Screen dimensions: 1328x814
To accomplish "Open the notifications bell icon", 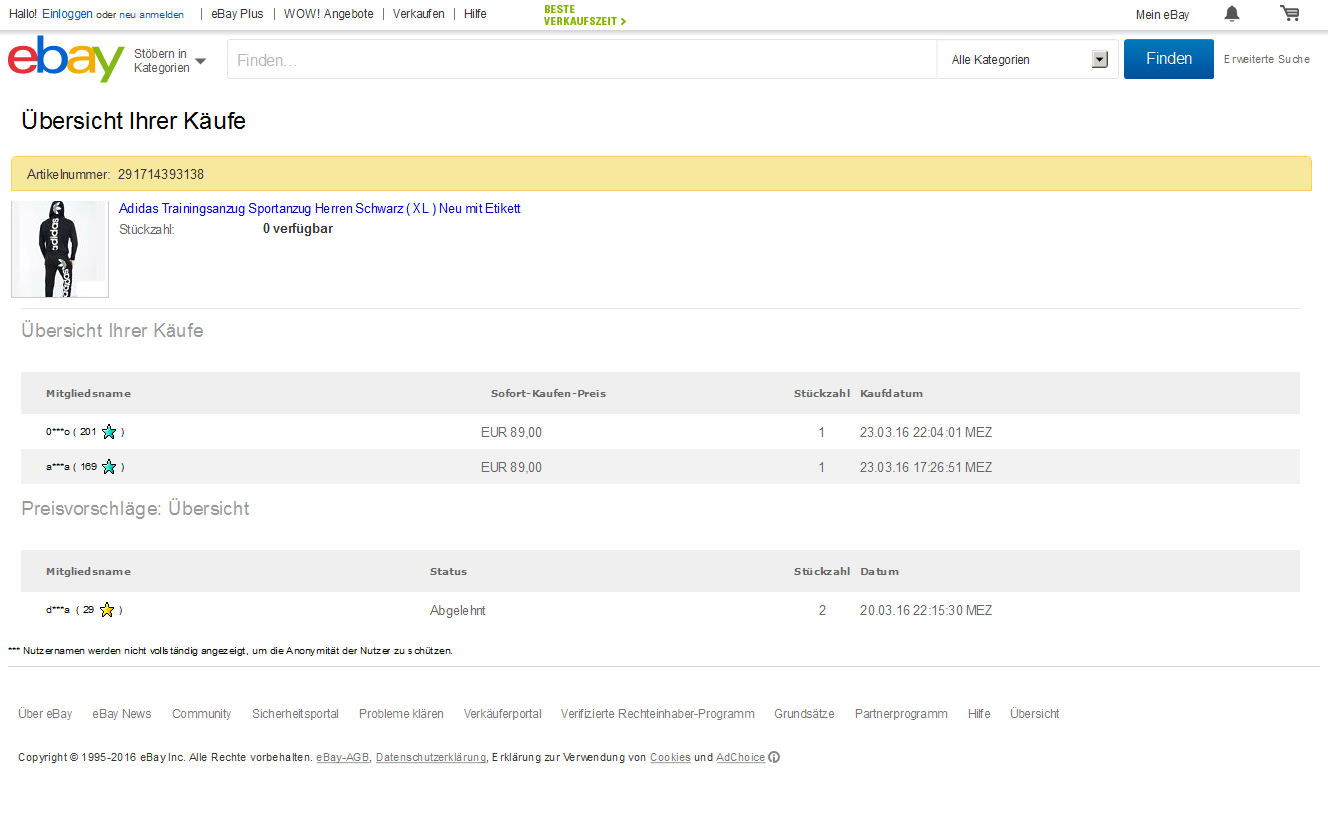I will tap(1232, 14).
